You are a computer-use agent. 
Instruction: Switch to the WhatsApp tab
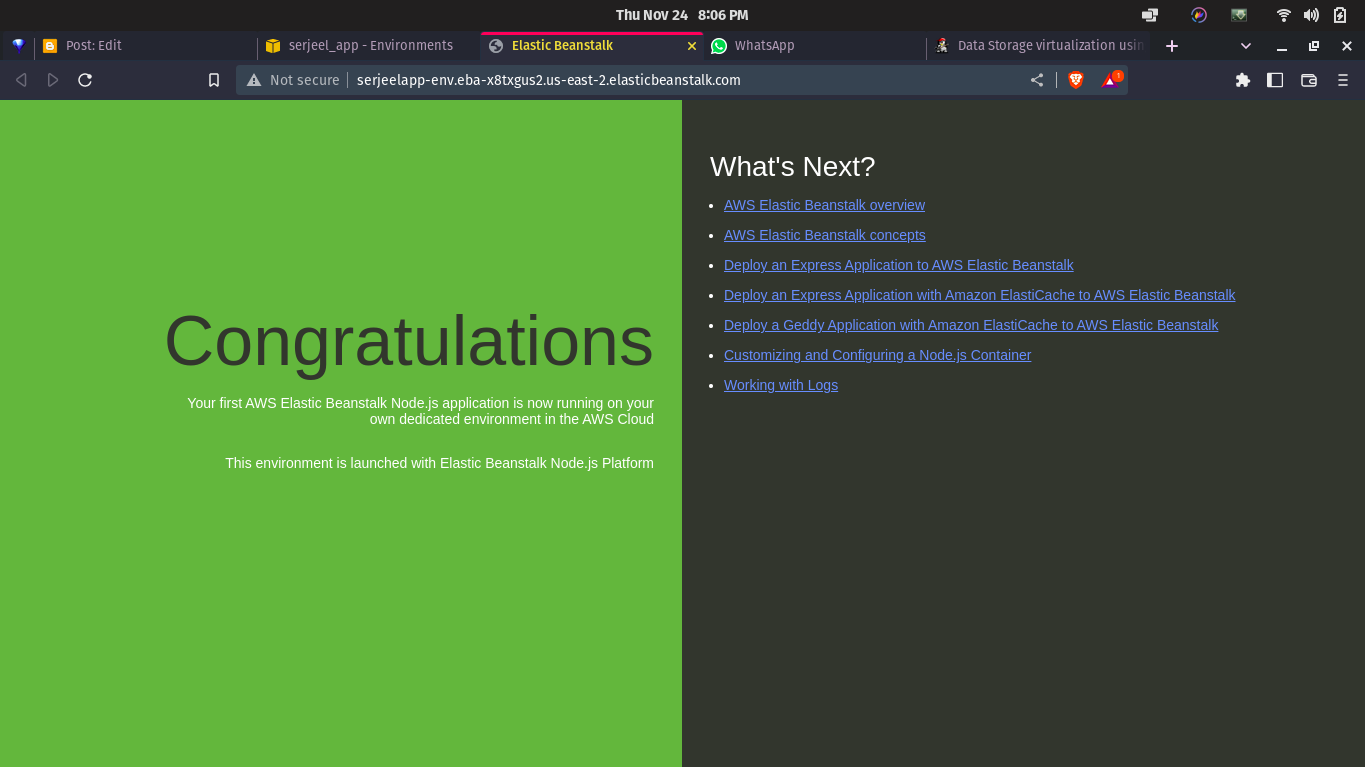pyautogui.click(x=814, y=46)
